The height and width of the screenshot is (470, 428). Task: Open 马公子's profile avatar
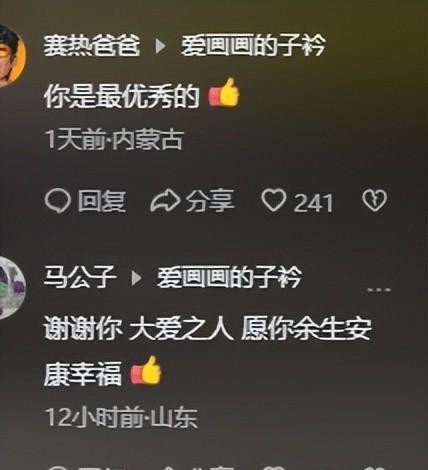(x=12, y=288)
